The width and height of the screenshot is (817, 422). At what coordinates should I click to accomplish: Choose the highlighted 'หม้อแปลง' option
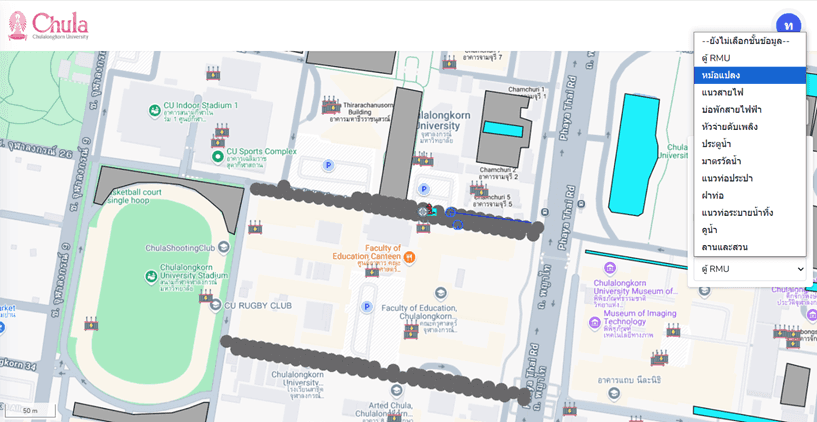[750, 76]
